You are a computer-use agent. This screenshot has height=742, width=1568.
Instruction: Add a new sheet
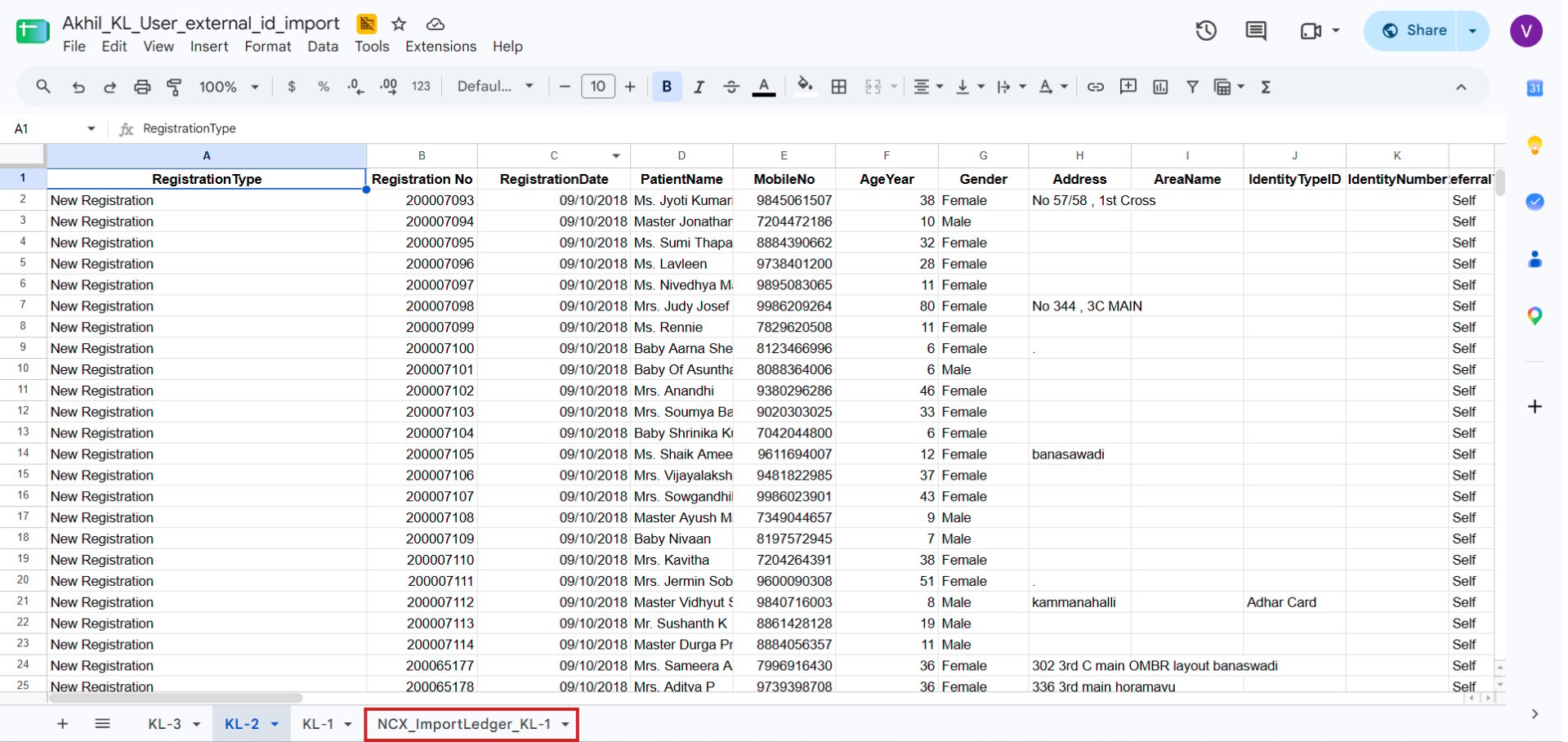coord(62,724)
